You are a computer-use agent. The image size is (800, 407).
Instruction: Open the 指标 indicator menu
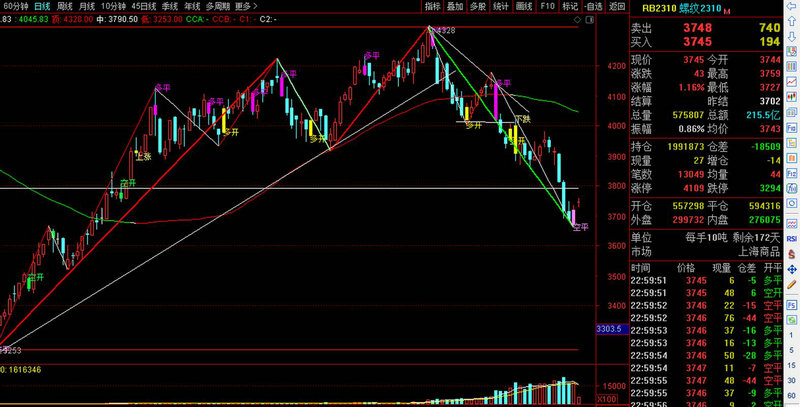coord(432,6)
